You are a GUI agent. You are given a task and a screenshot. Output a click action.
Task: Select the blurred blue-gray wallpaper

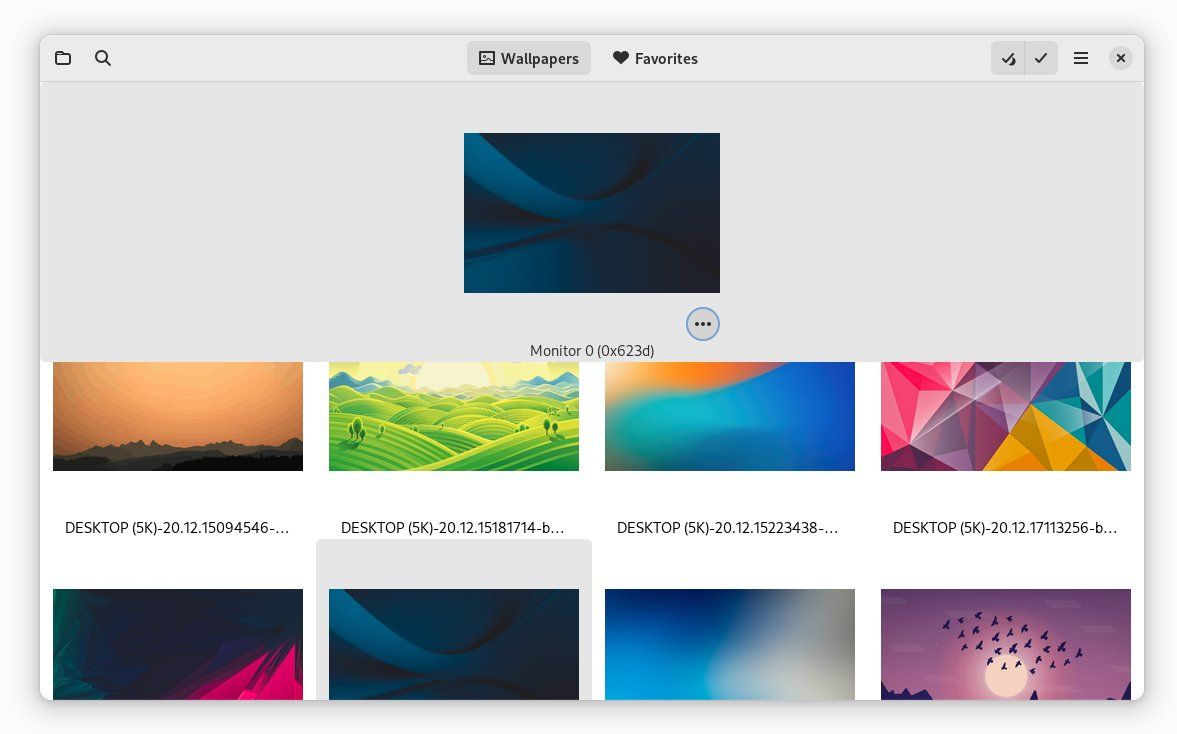pyautogui.click(x=730, y=644)
